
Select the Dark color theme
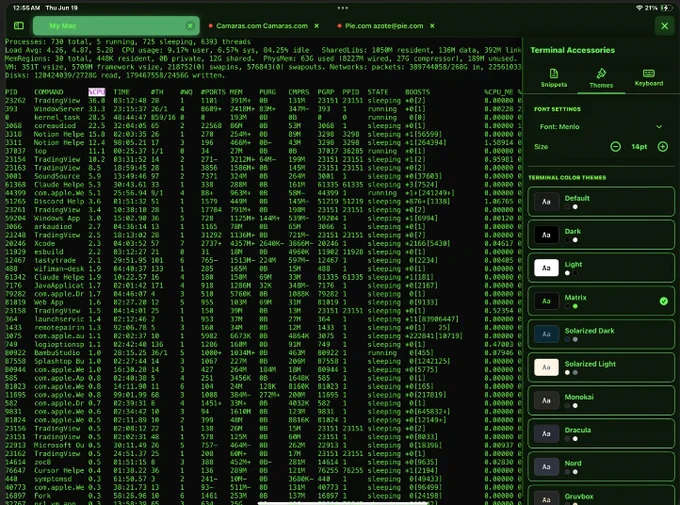[x=601, y=235]
